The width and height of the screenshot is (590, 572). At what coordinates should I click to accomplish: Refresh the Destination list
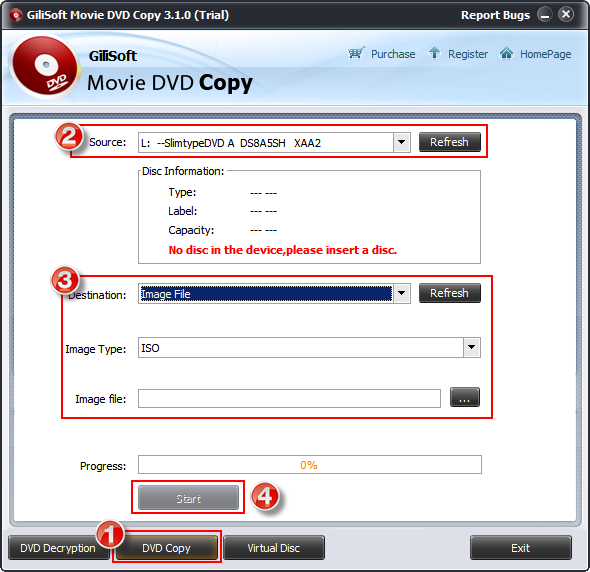coord(450,293)
